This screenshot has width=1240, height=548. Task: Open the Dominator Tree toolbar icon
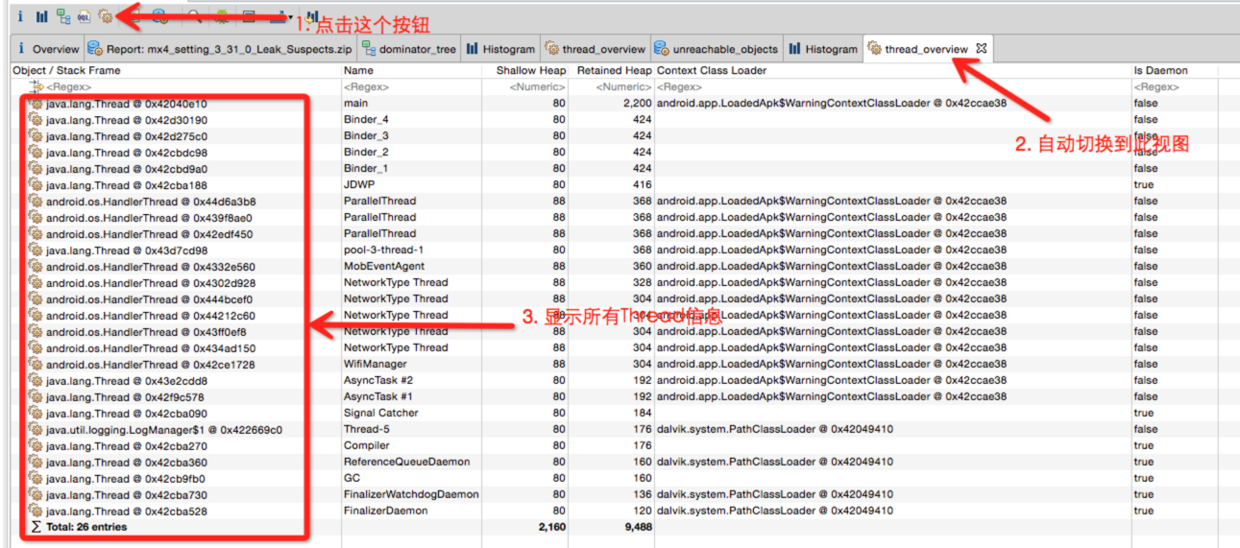tap(63, 16)
